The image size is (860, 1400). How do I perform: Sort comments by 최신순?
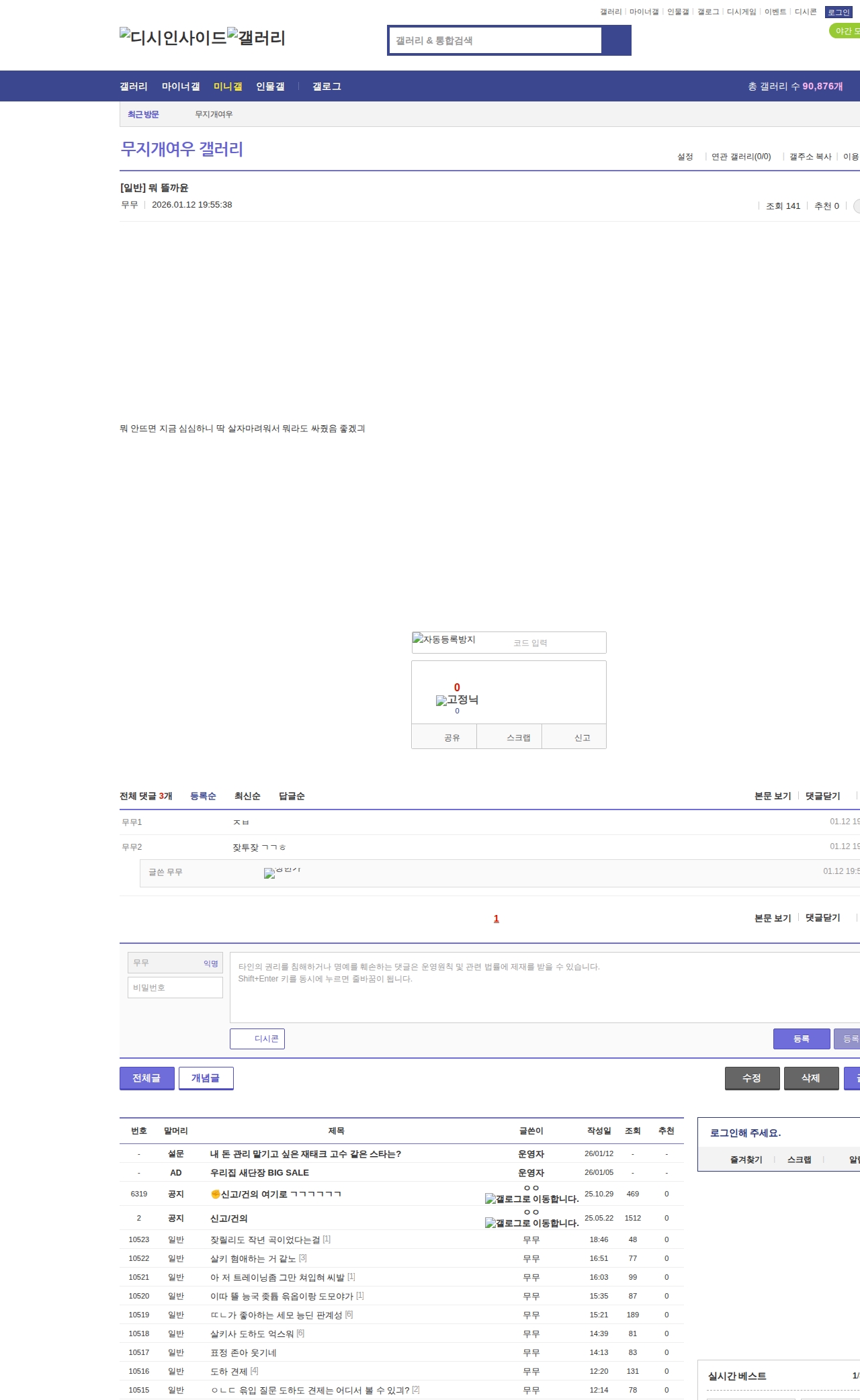(247, 796)
